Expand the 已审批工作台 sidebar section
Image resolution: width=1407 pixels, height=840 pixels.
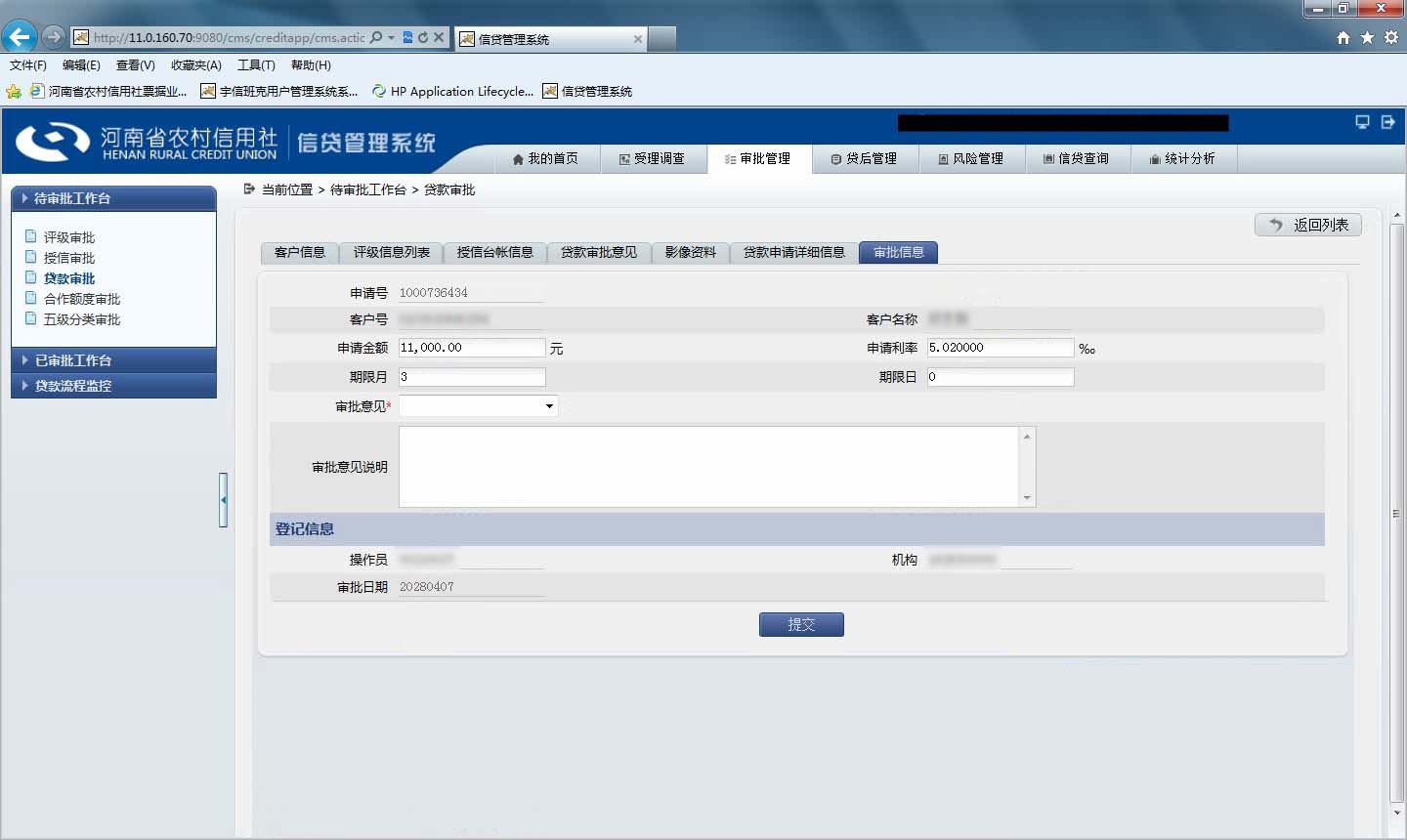(113, 360)
